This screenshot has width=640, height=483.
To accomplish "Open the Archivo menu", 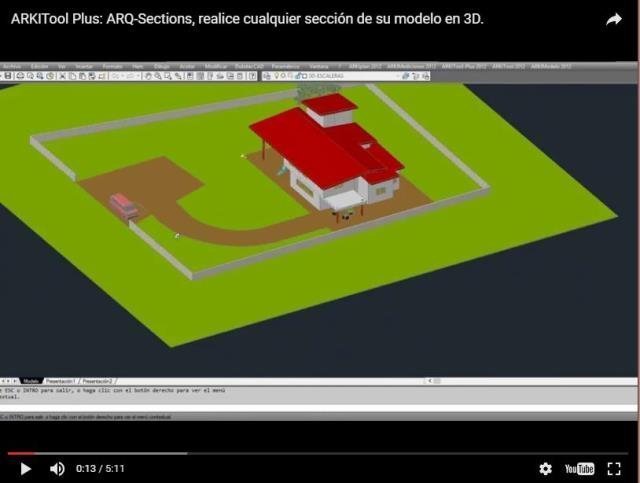I will [x=12, y=66].
